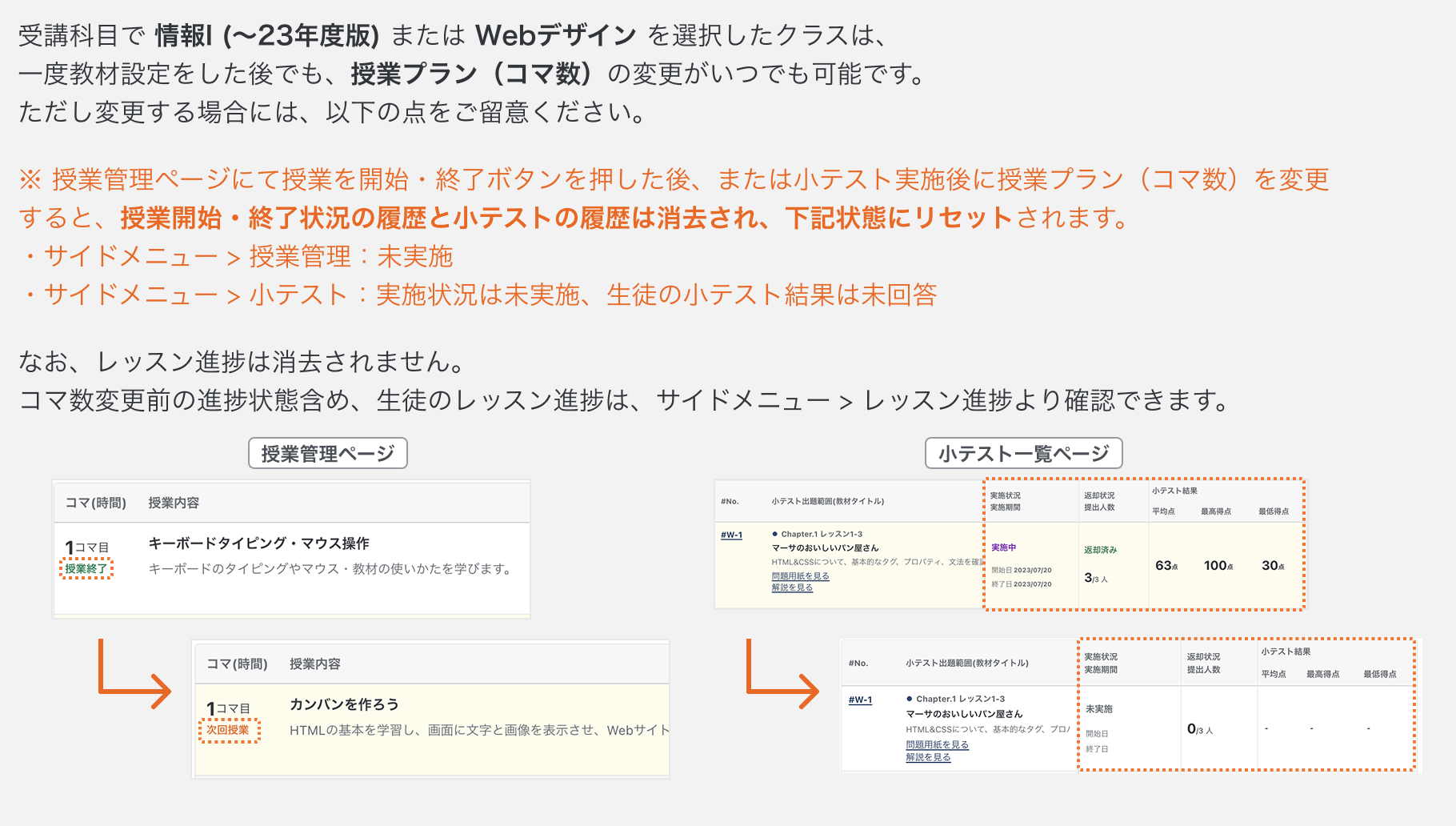
Task: Select the 授業終了 status under 1コマ目
Action: tap(86, 569)
